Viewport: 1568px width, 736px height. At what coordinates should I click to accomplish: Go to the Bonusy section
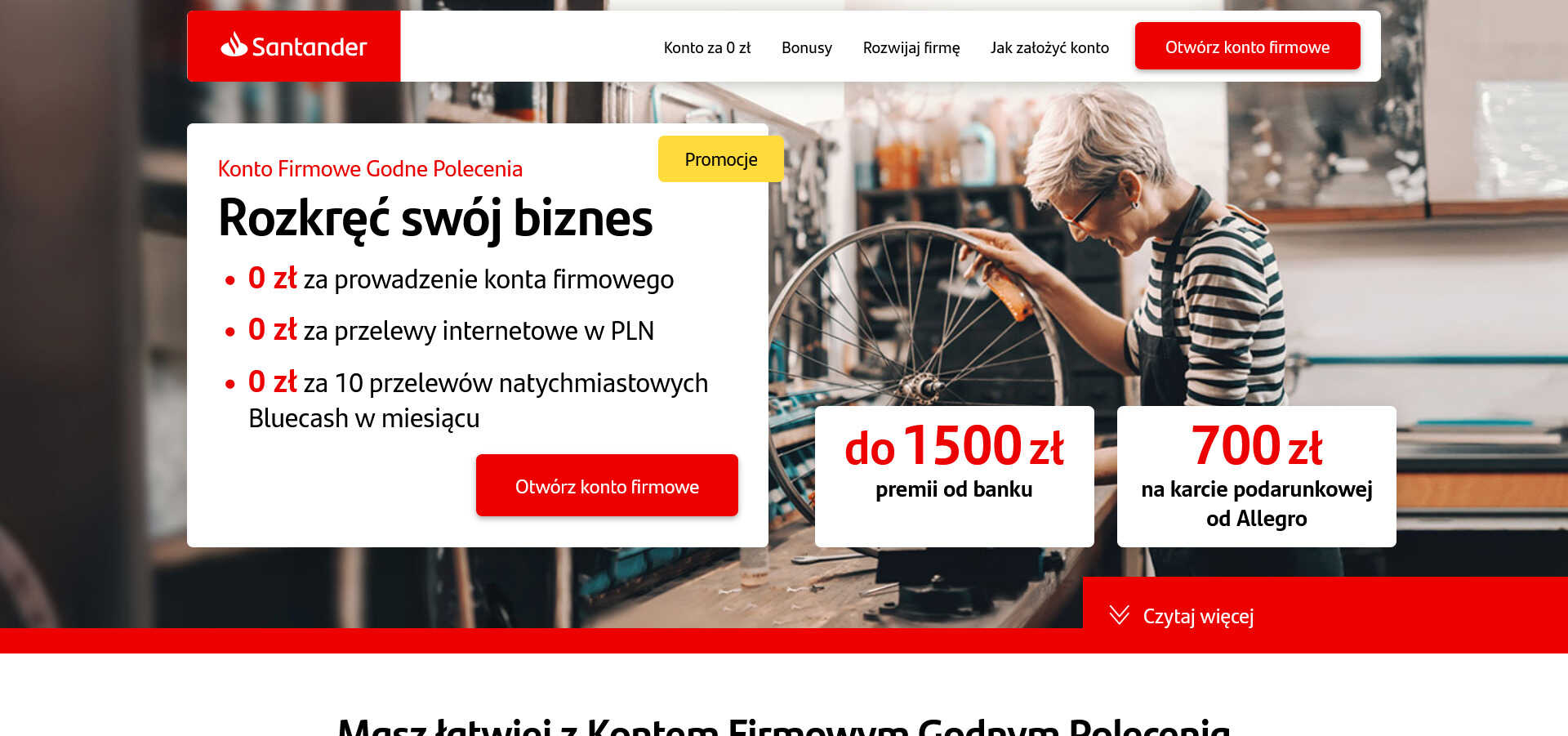pos(806,47)
